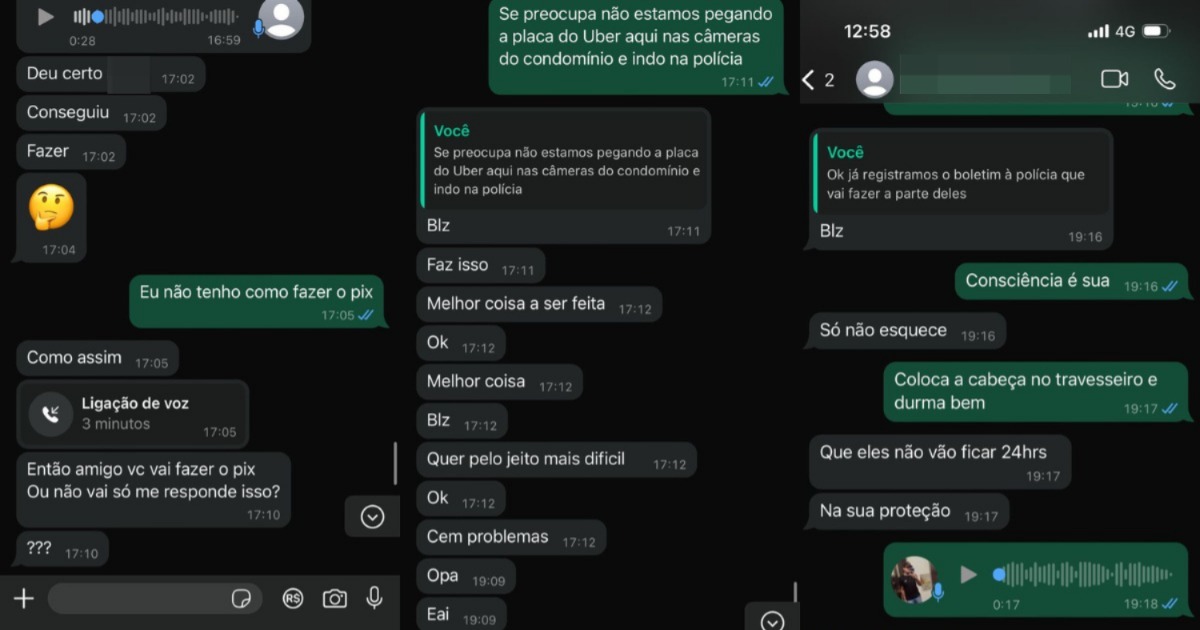Open the Ligação de voz call entry
The height and width of the screenshot is (630, 1200).
(133, 413)
